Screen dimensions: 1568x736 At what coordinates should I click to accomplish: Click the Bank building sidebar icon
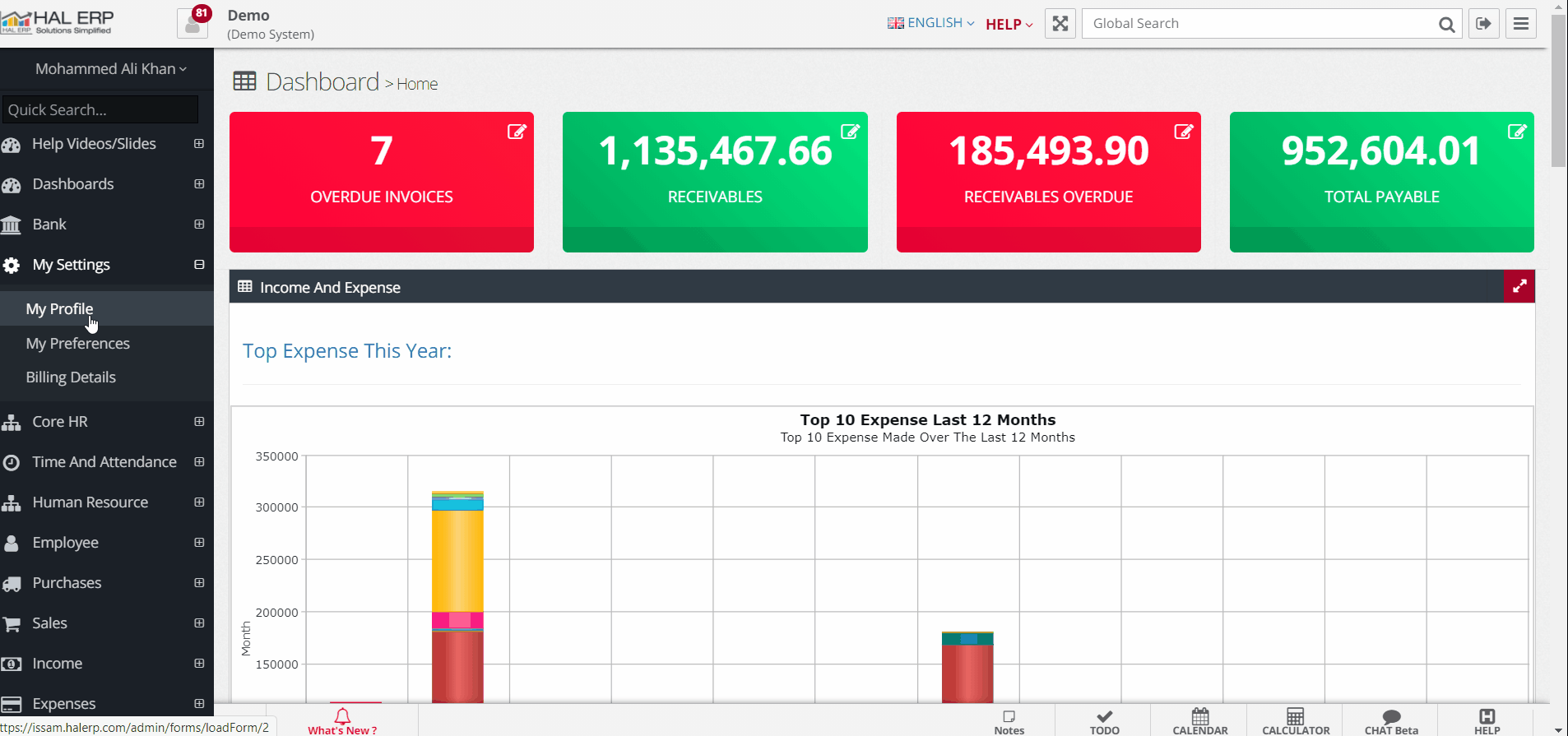[12, 225]
